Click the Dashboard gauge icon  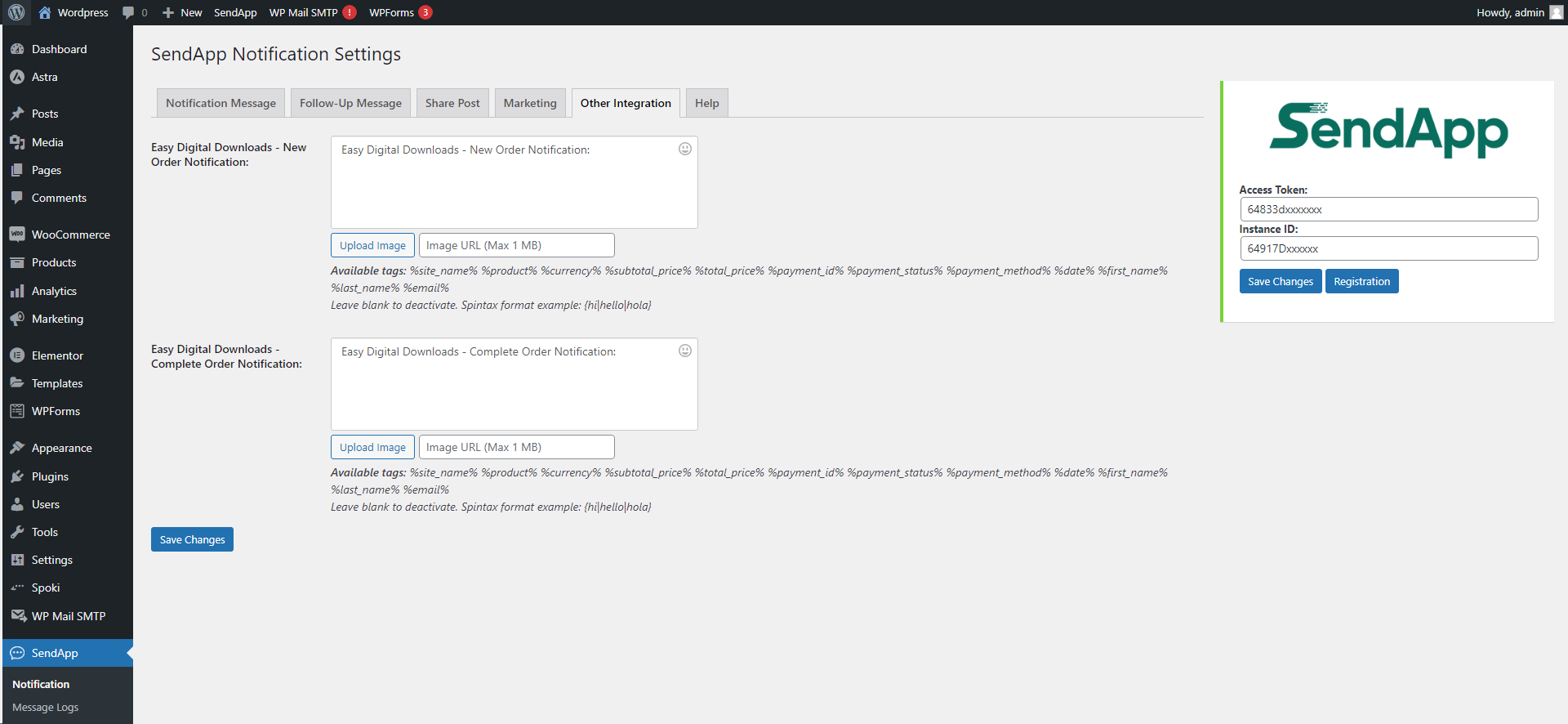(x=17, y=49)
